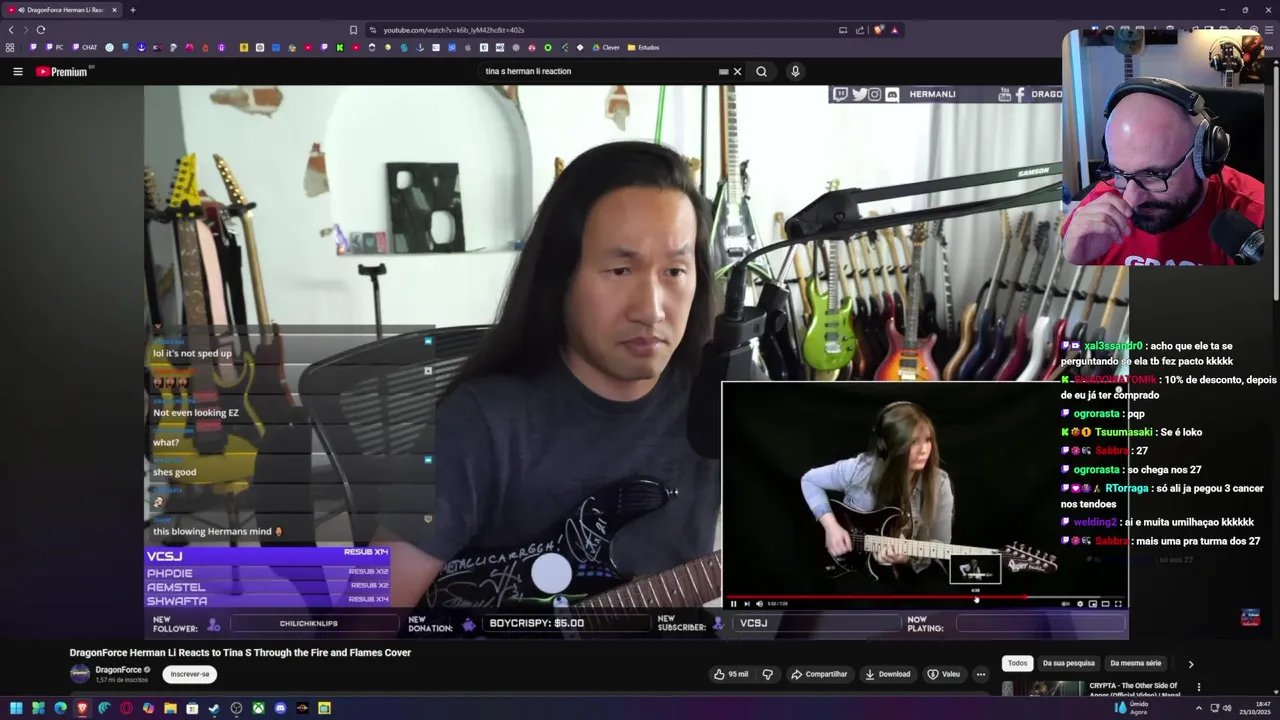
Task: Open browser apps grid icon
Action: tap(10, 47)
